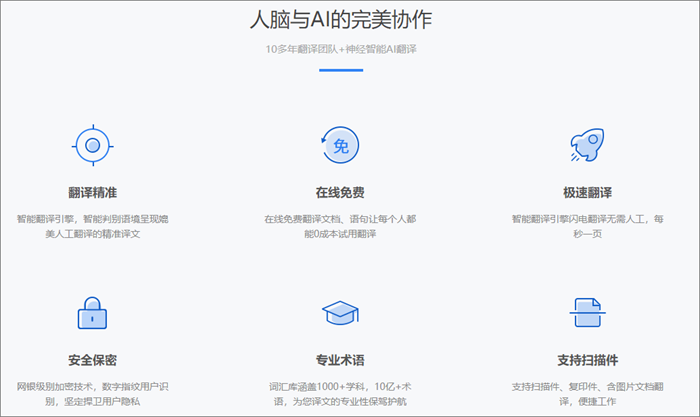The image size is (700, 417).
Task: Click the blue divider line under the subtitle
Action: pyautogui.click(x=339, y=70)
